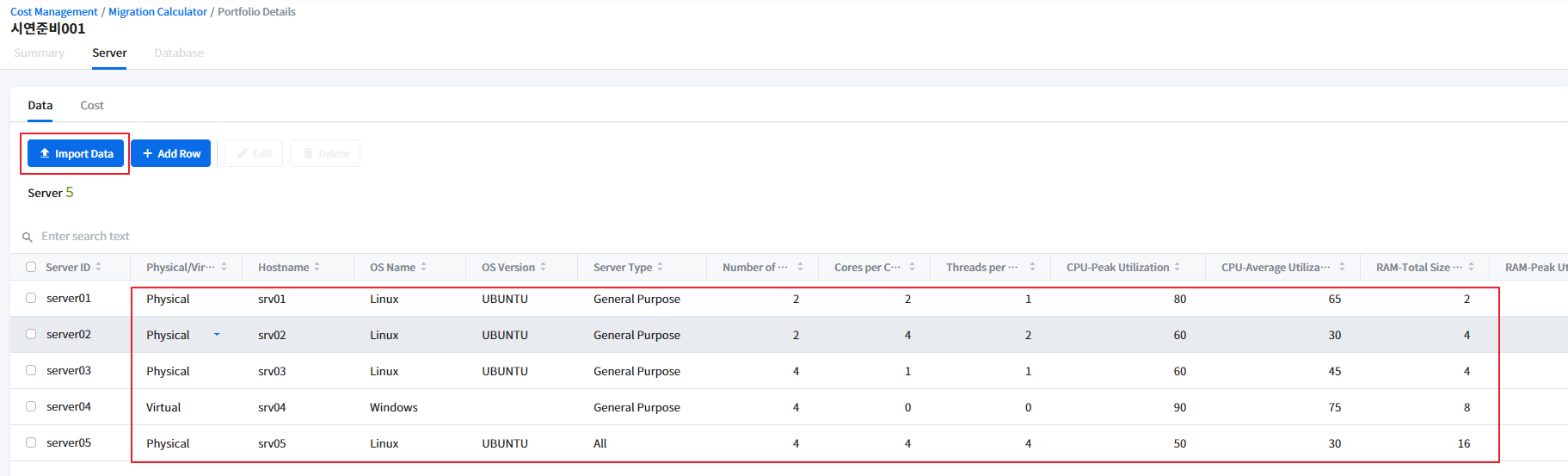Click the search magnifier icon
The width and height of the screenshot is (1568, 476).
(x=28, y=237)
